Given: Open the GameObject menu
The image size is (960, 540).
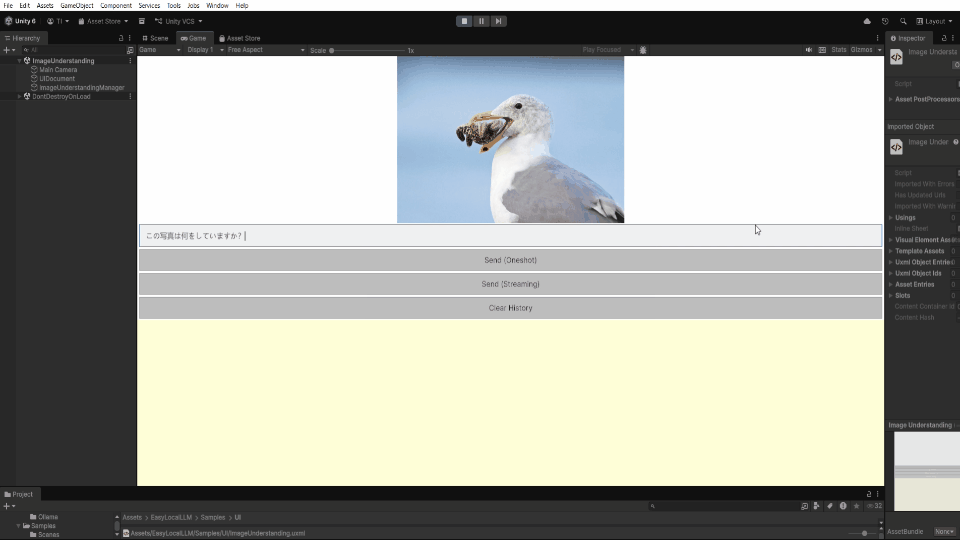Looking at the screenshot, I should point(77,6).
